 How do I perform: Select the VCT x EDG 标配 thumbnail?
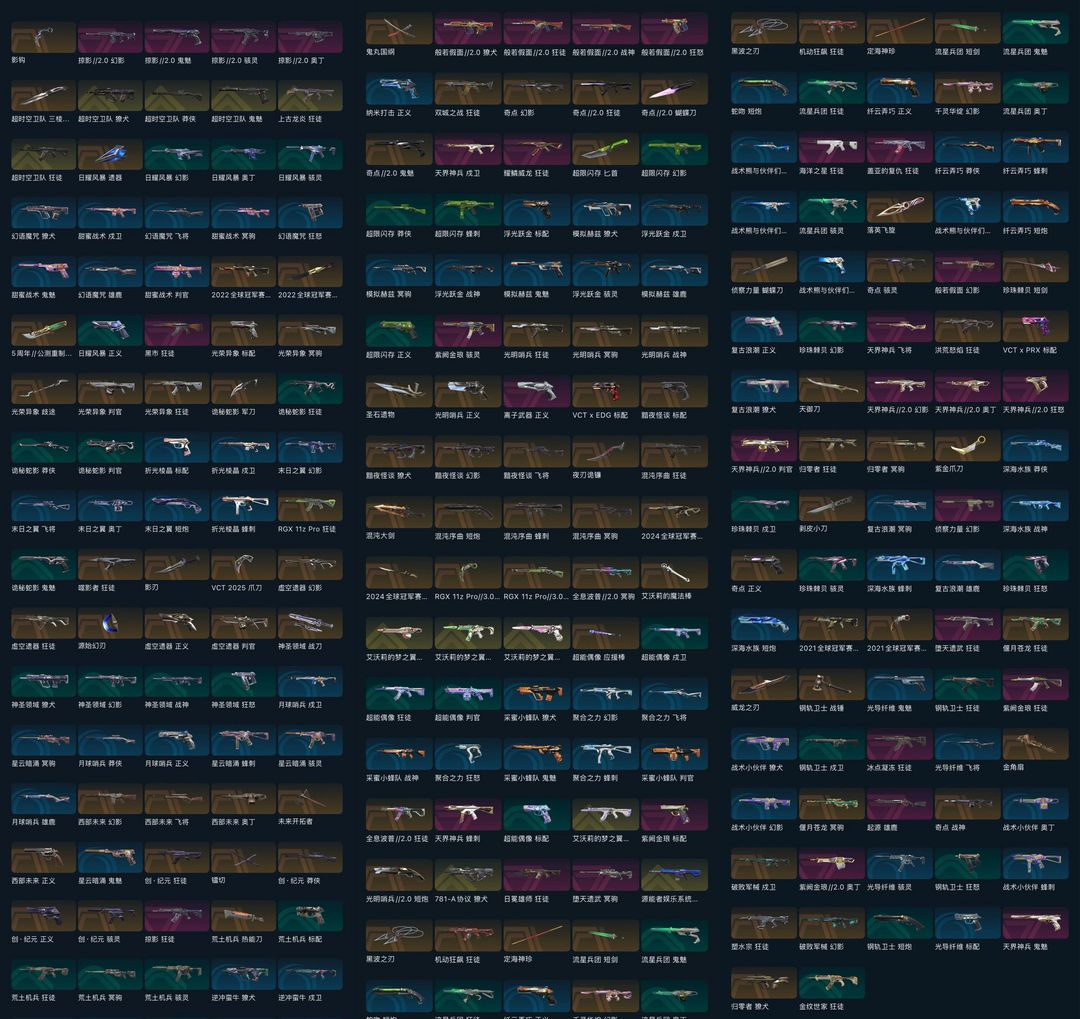(605, 391)
